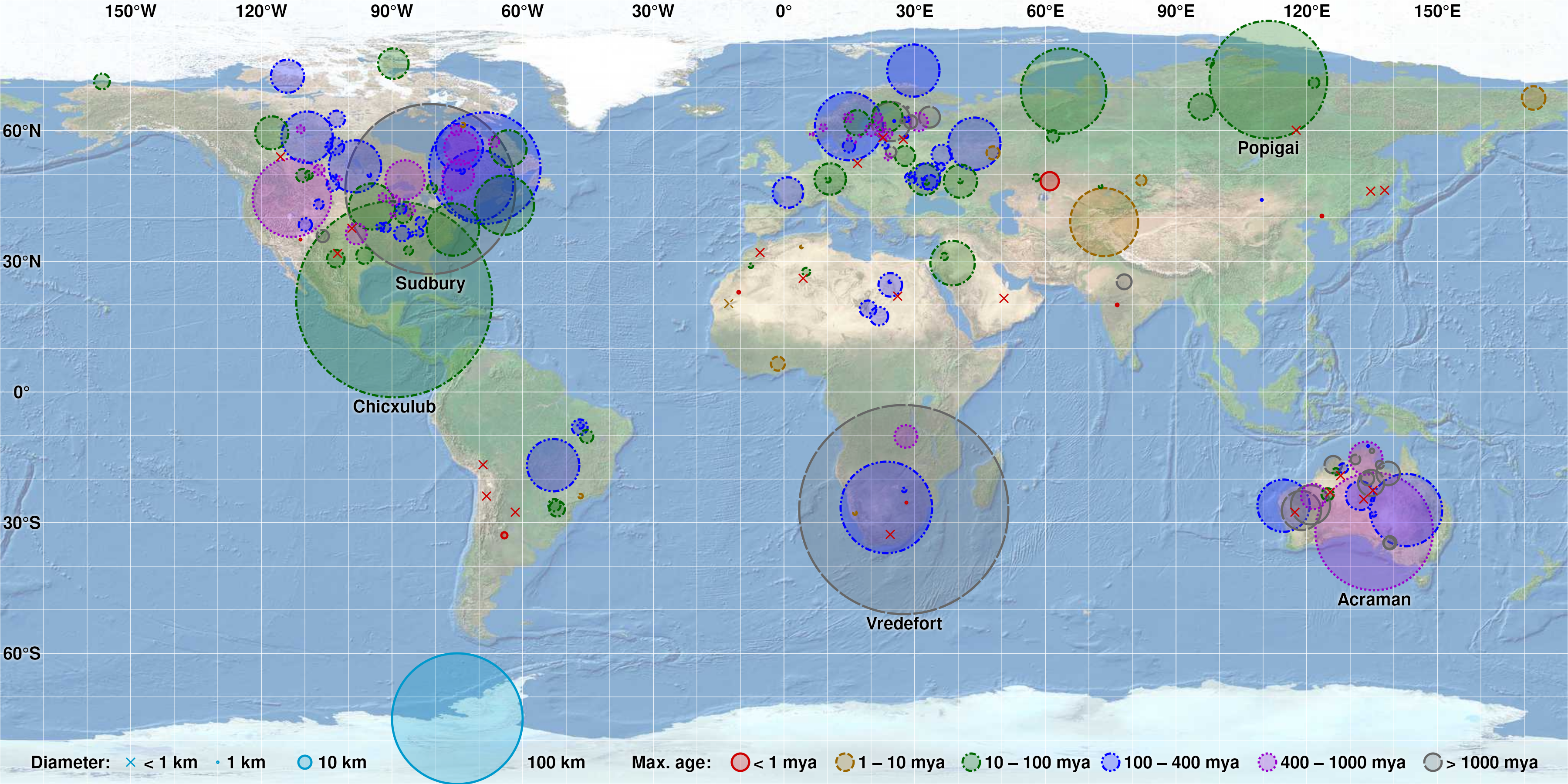The height and width of the screenshot is (784, 1568).
Task: Click the purple '400 – 1000 mya' legend circle
Action: (1267, 762)
